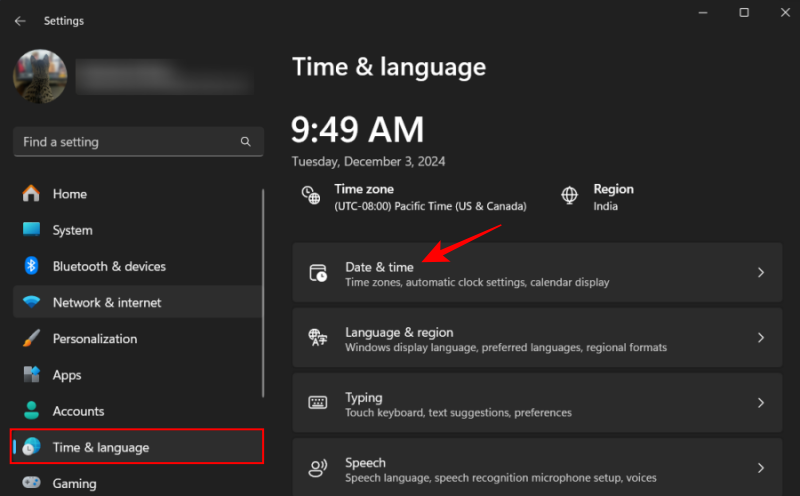This screenshot has height=496, width=800.
Task: Click the Apps icon in sidebar
Action: (x=31, y=375)
